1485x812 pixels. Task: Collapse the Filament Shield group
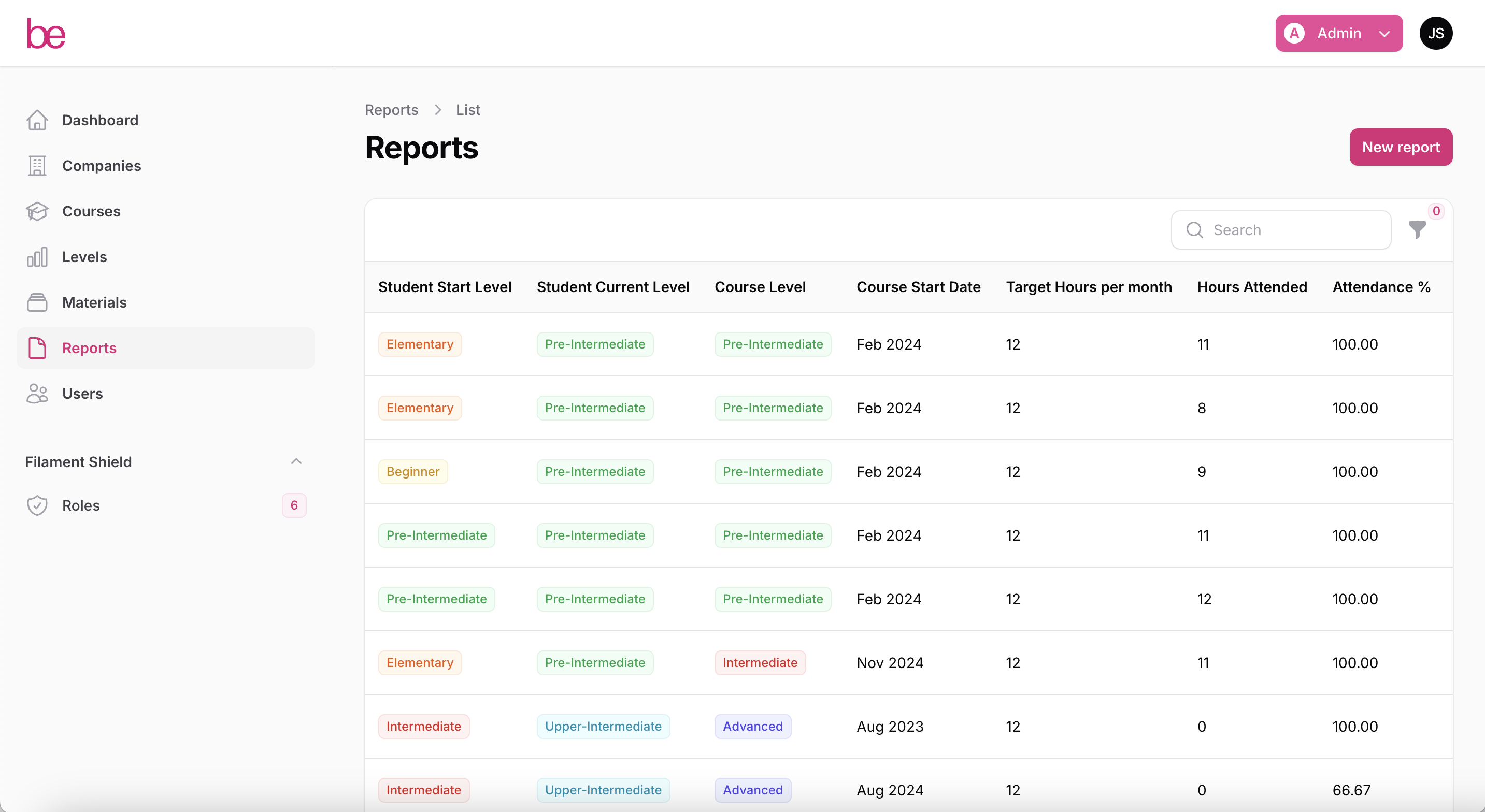296,461
